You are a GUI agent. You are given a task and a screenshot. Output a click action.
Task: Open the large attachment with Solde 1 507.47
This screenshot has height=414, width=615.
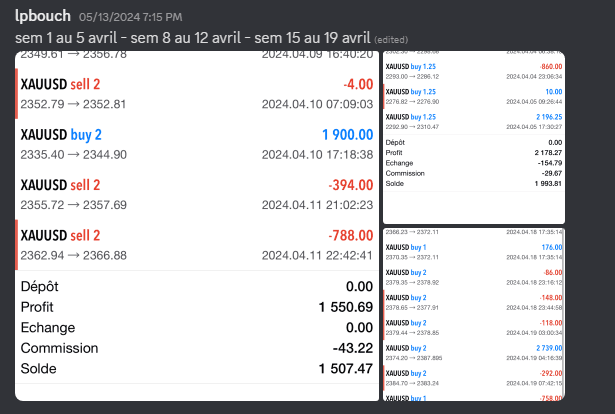pos(197,226)
